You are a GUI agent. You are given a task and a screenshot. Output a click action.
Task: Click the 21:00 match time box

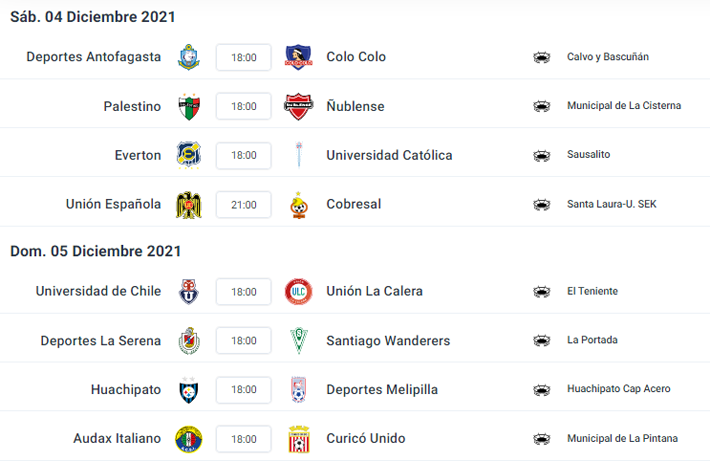[244, 204]
